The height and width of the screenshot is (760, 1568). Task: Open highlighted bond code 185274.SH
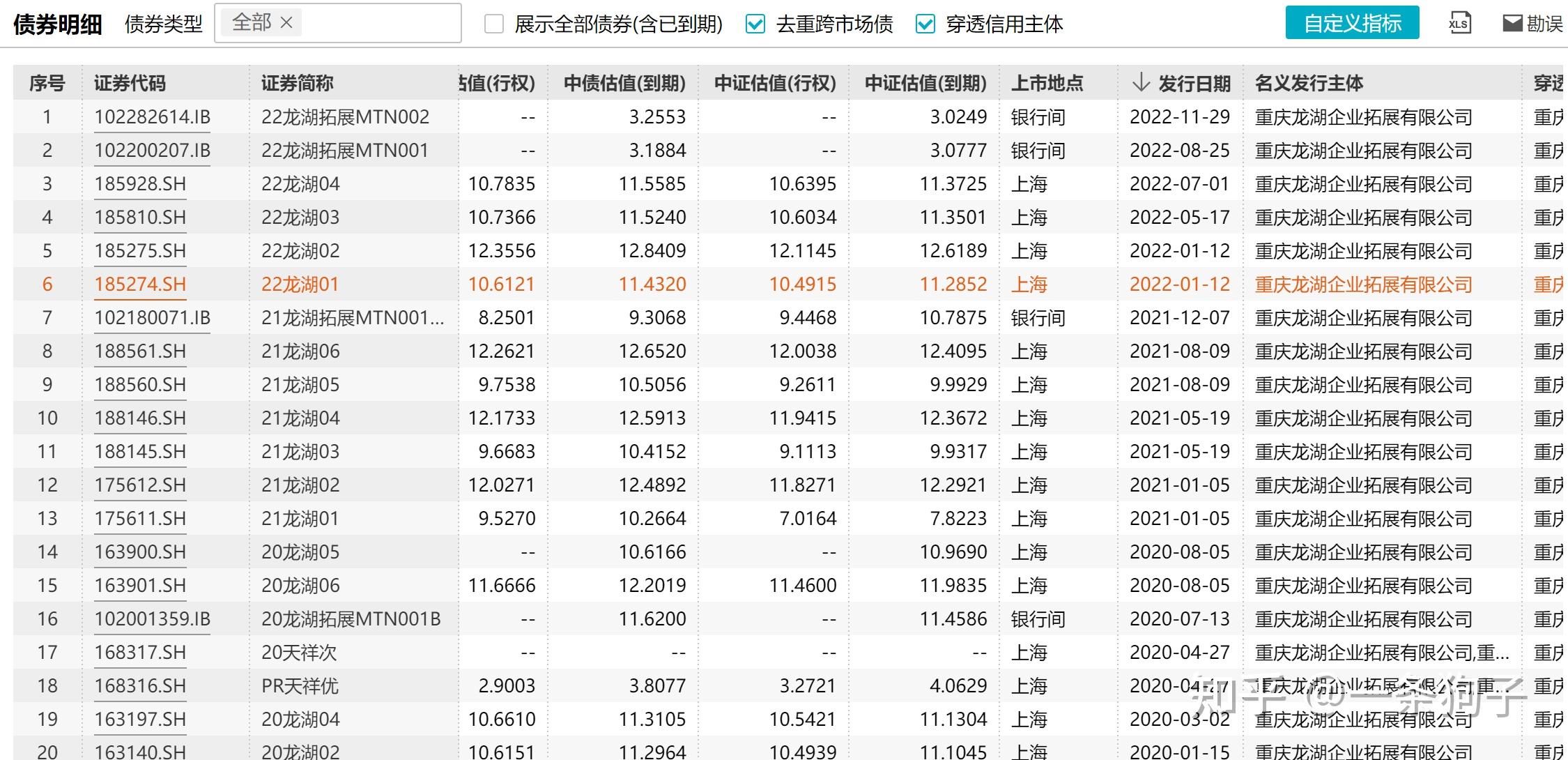coord(140,284)
